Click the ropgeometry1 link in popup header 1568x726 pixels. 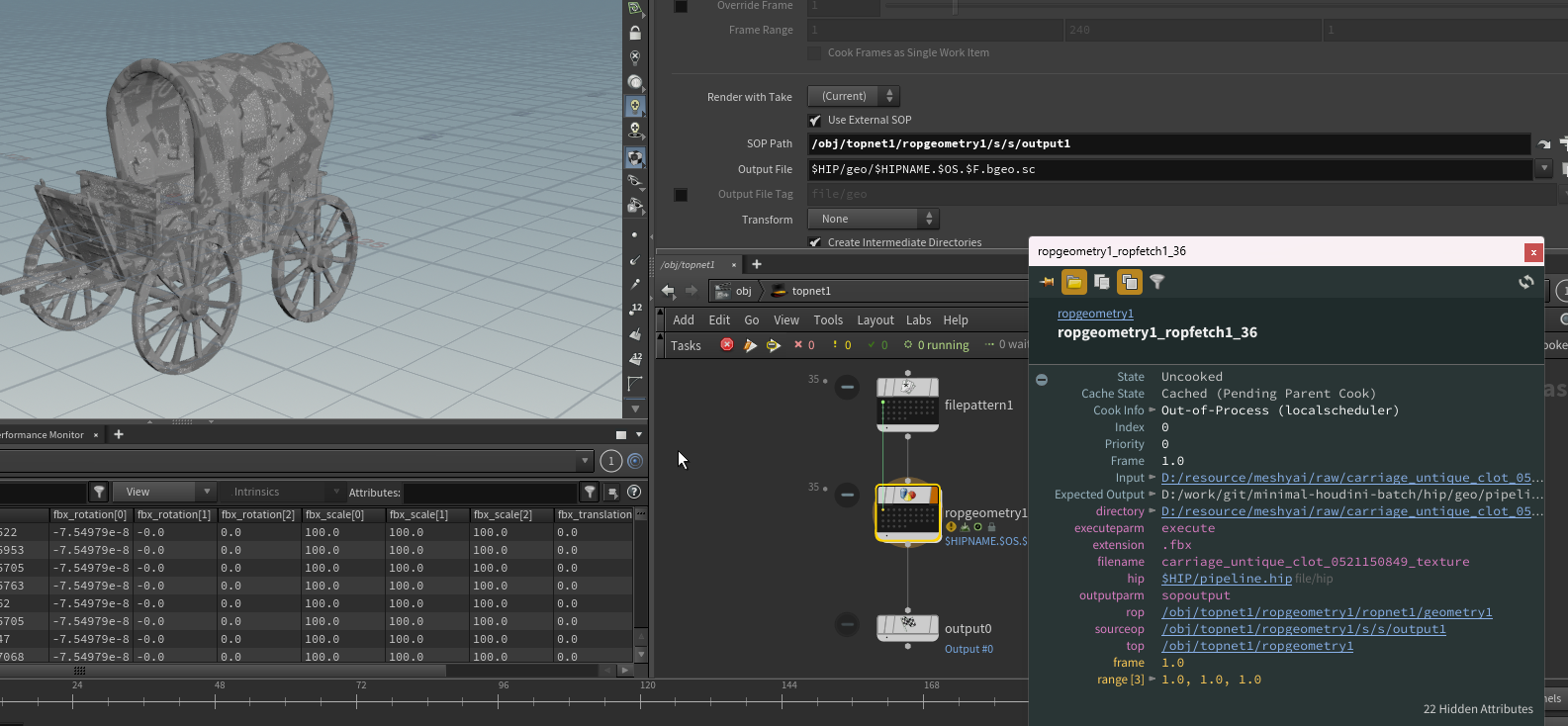[1095, 314]
